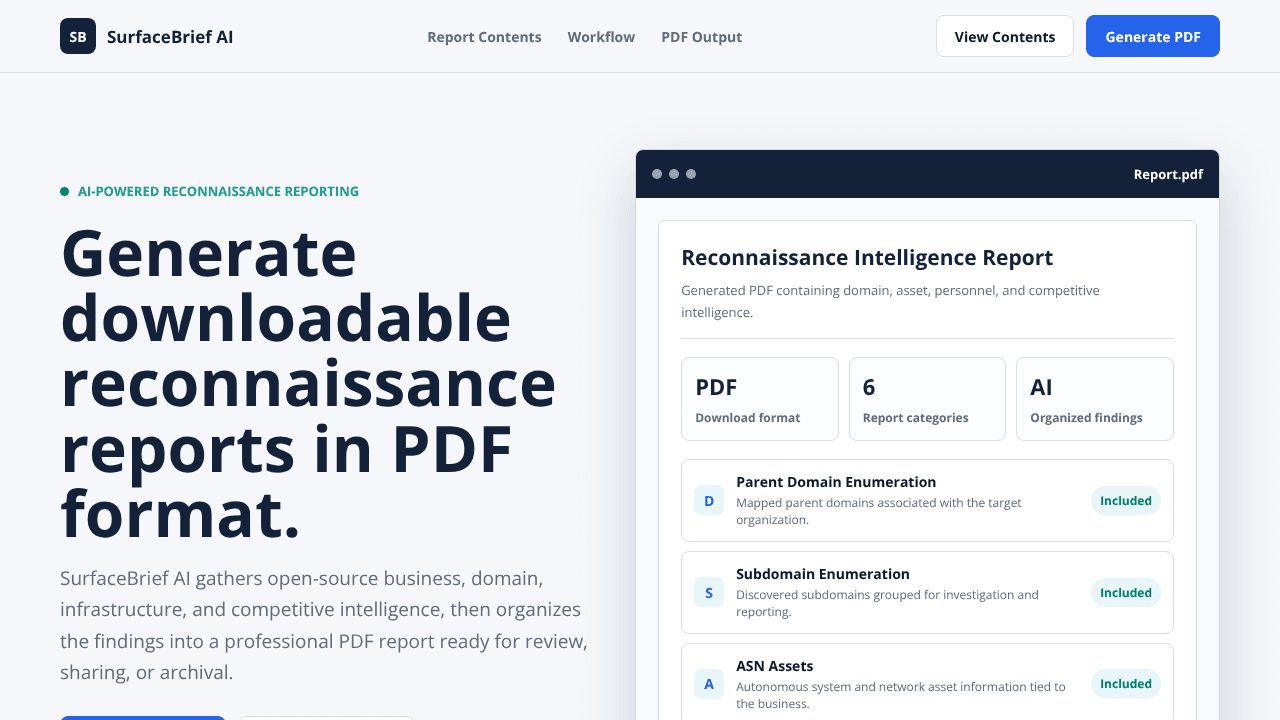Open the PDF Output nav link
Viewport: 1280px width, 720px height.
[x=701, y=37]
